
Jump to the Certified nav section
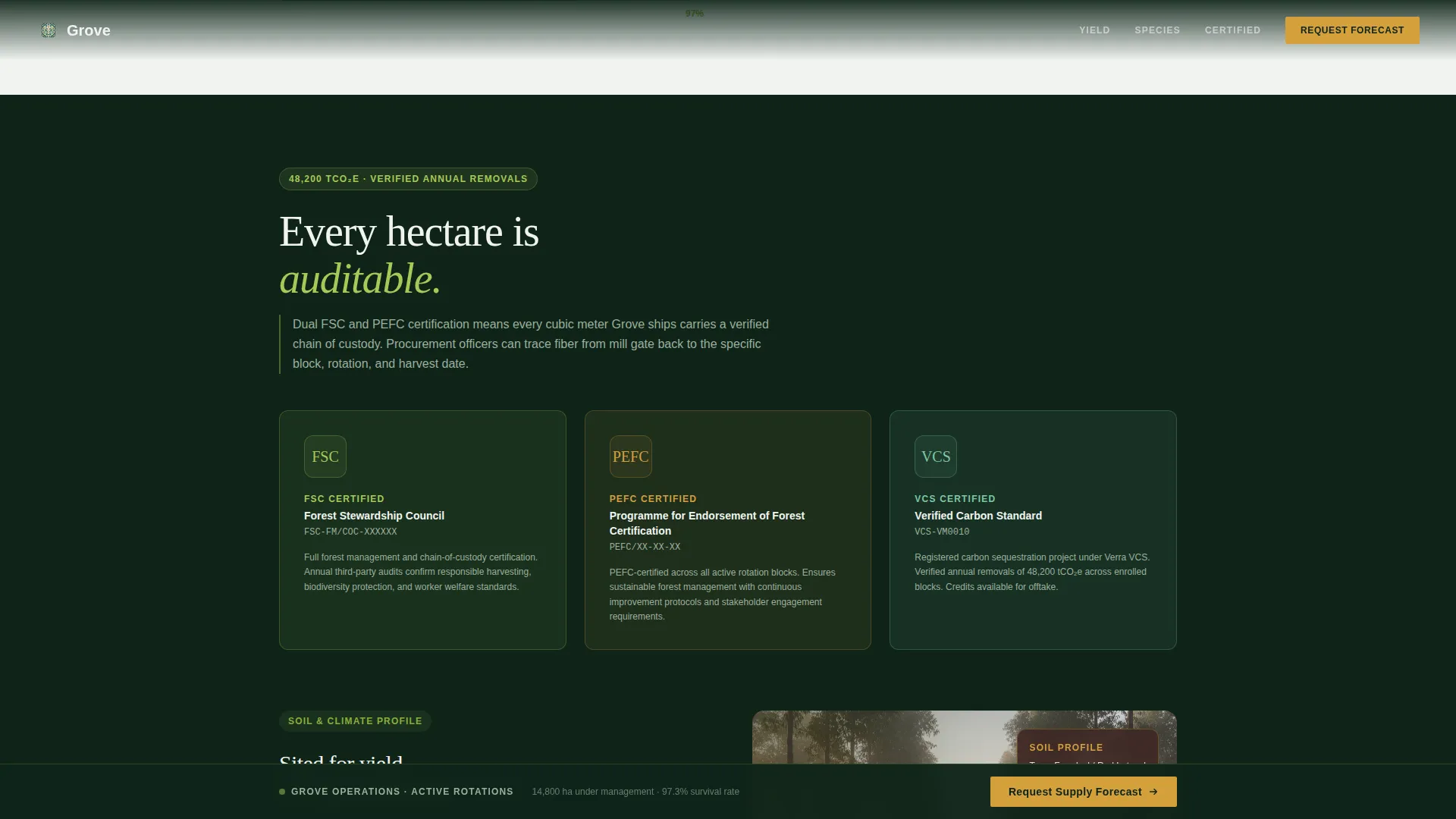click(1232, 30)
